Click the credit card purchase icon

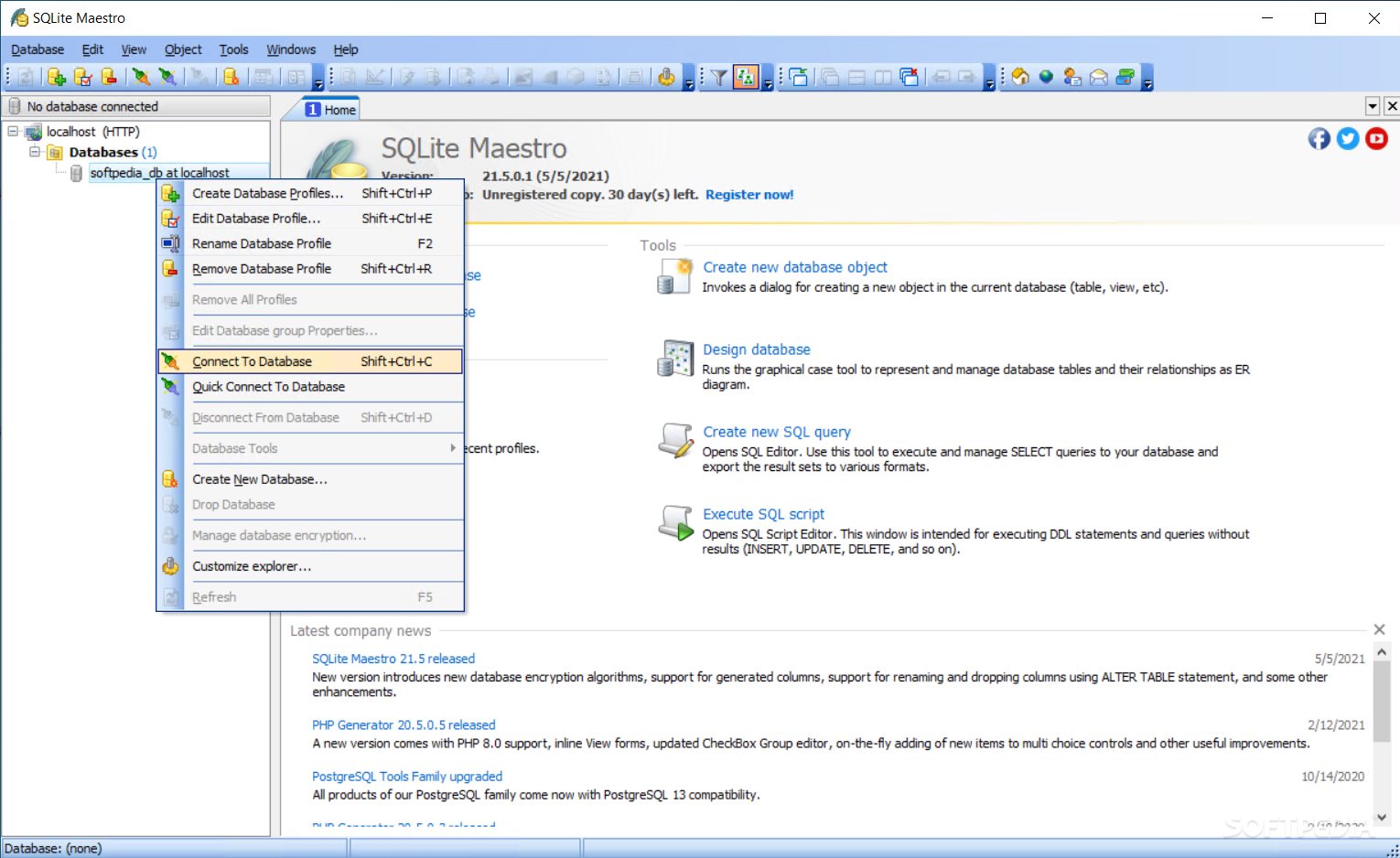(1125, 78)
